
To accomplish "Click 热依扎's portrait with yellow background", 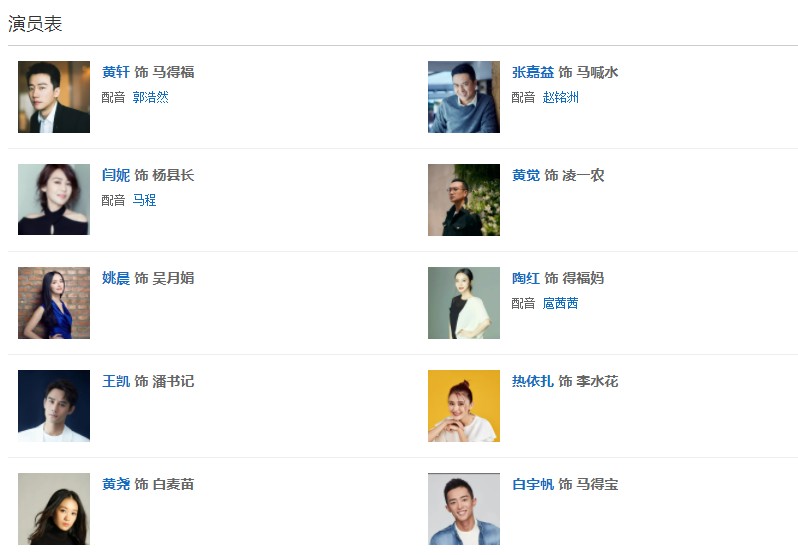I will (464, 406).
